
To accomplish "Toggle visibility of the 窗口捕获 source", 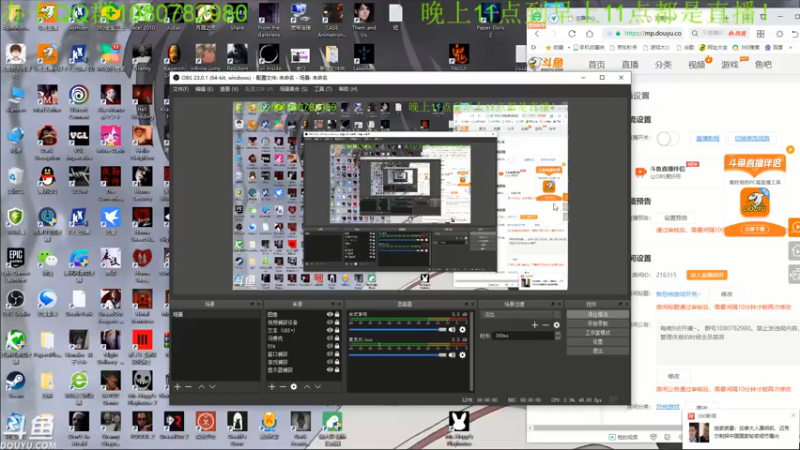I will 330,354.
